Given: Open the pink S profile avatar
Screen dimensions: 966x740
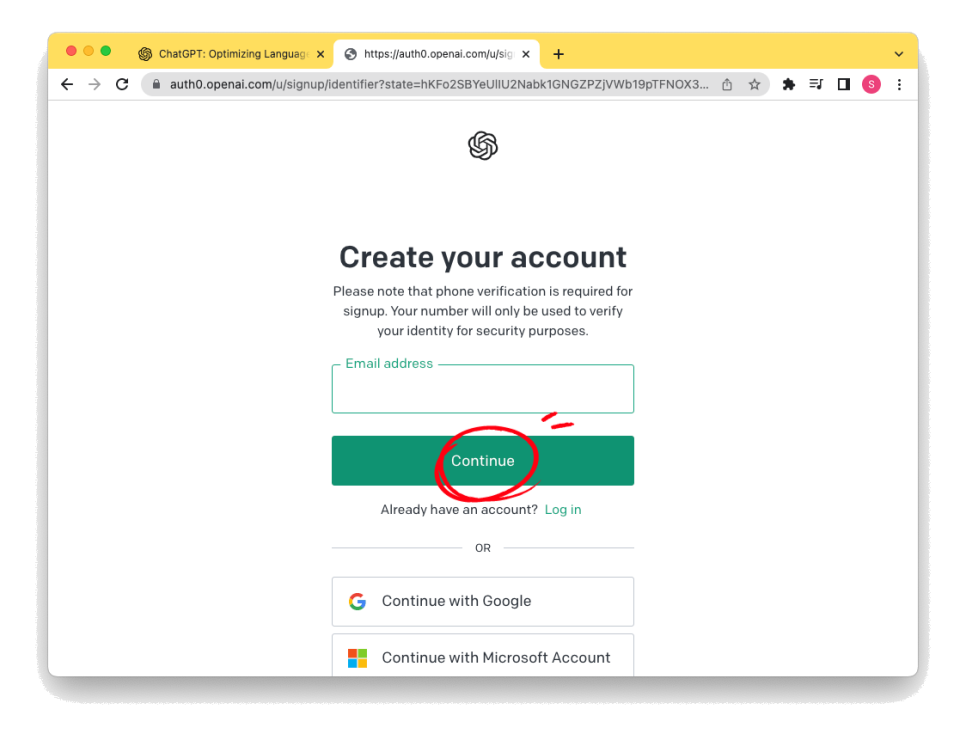Looking at the screenshot, I should [871, 84].
